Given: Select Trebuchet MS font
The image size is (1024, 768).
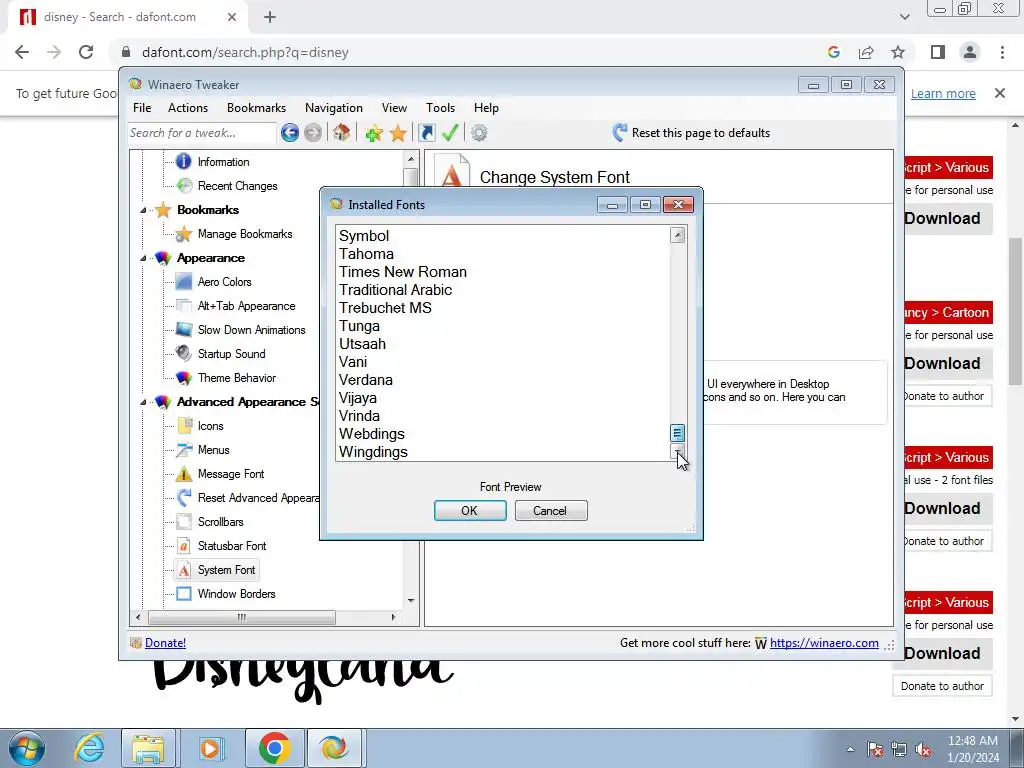Looking at the screenshot, I should pyautogui.click(x=385, y=308).
